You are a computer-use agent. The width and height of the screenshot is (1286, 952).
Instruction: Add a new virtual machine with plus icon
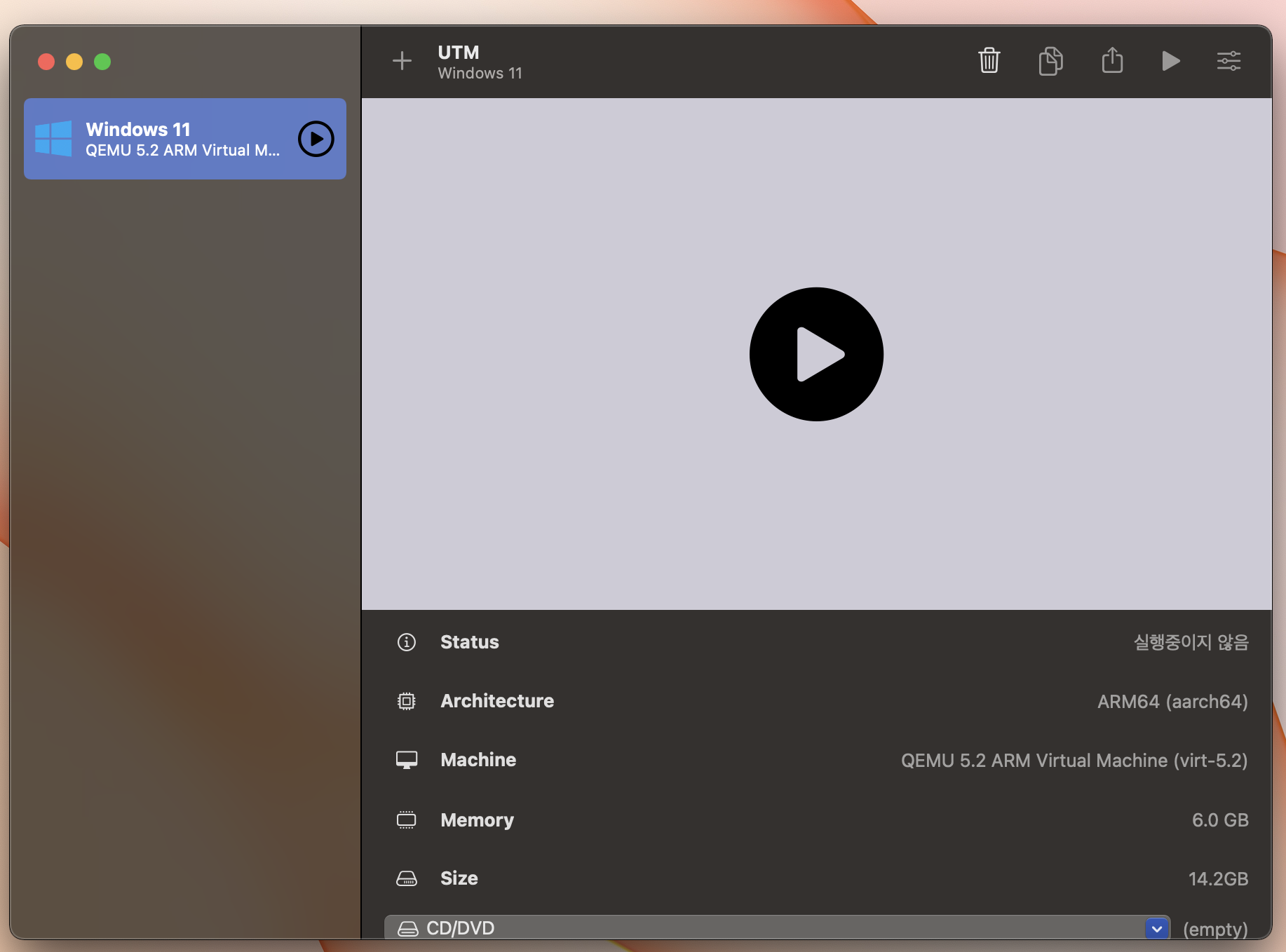click(x=402, y=61)
